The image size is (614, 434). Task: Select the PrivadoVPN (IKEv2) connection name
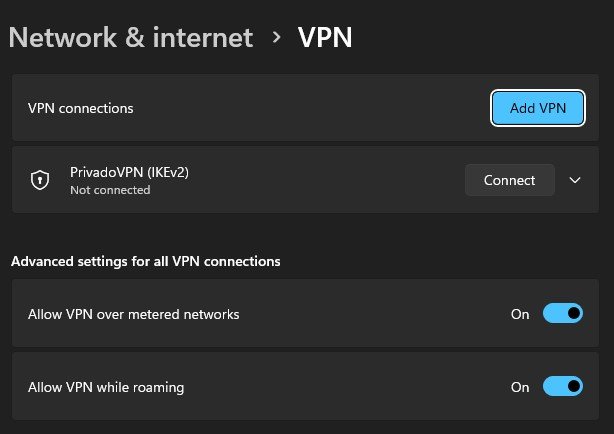[x=129, y=172]
